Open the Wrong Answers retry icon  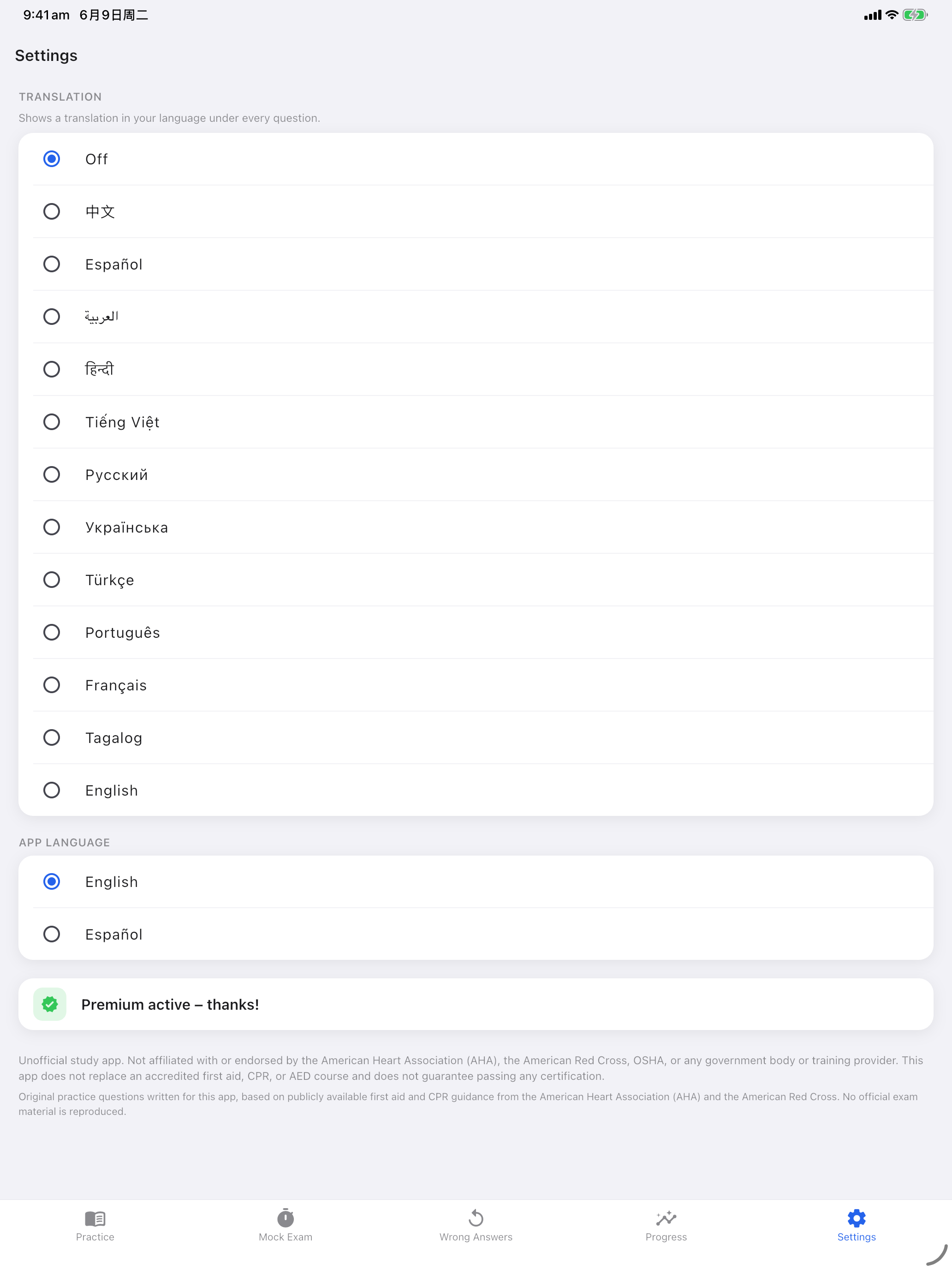click(x=476, y=1217)
